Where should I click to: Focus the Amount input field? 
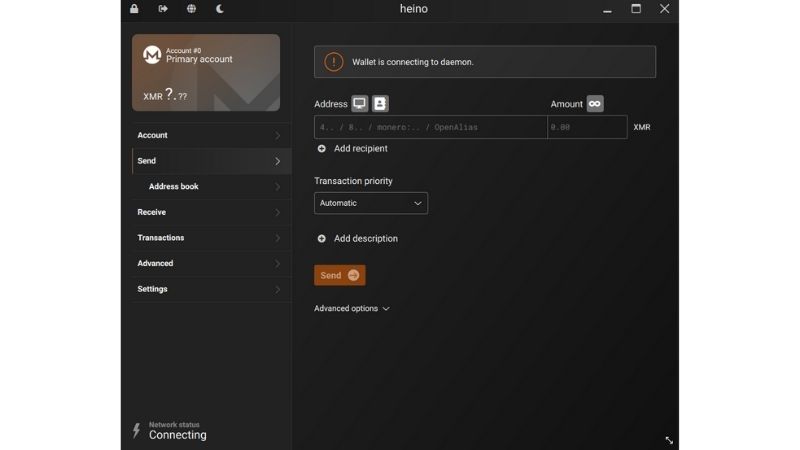pyautogui.click(x=587, y=127)
